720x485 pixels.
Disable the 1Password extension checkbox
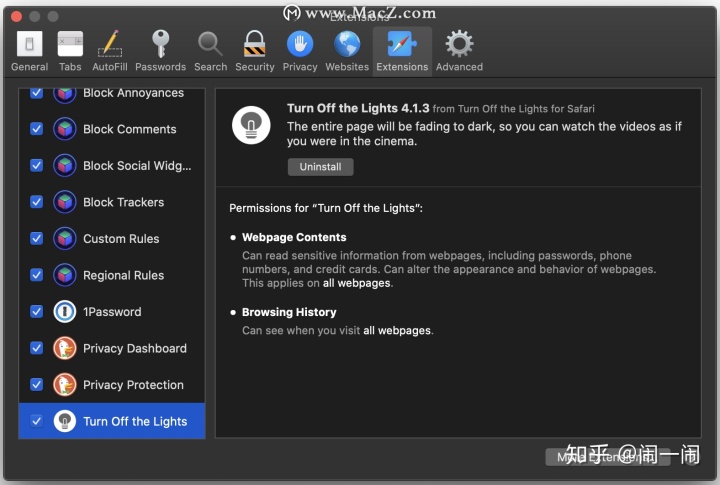click(x=37, y=311)
